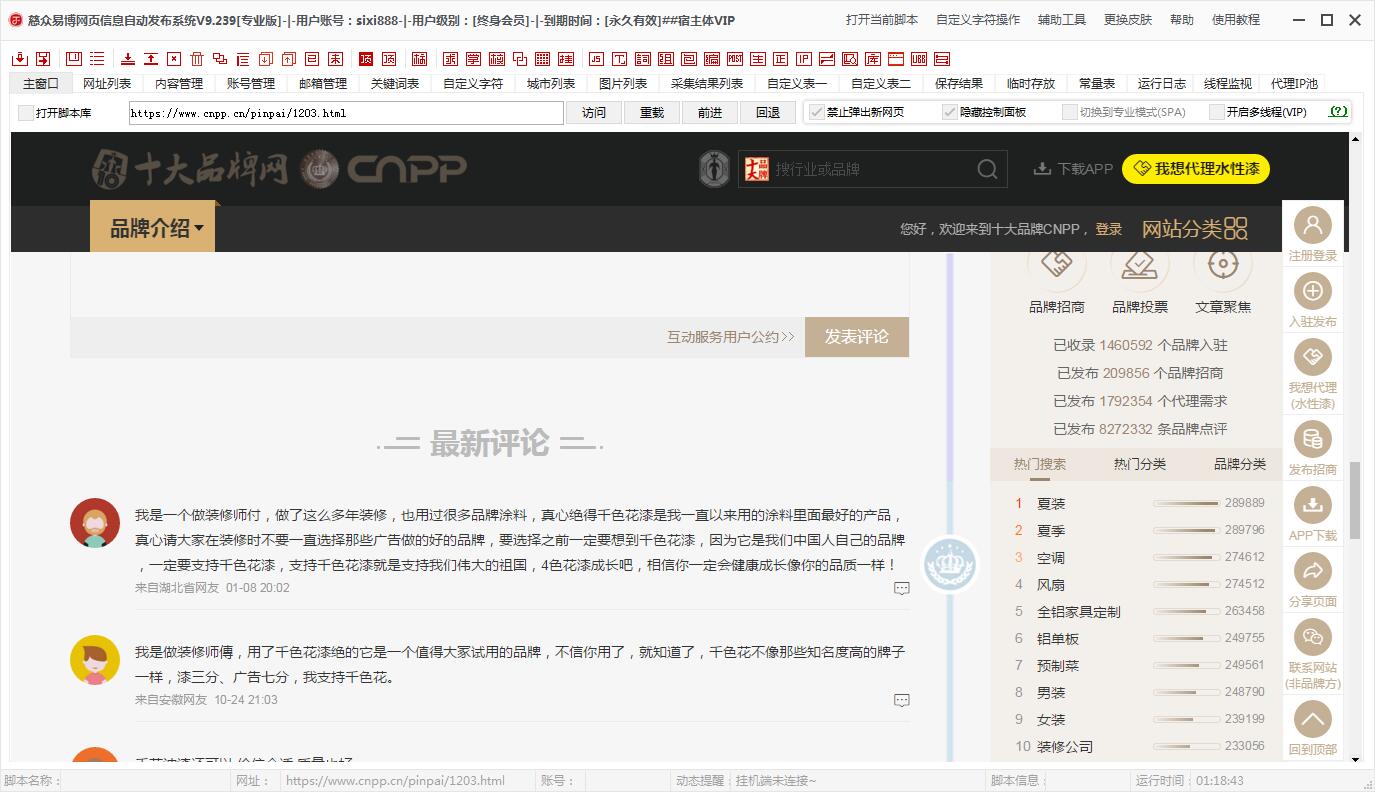Click the 访问 button
Screen dimensions: 1375x792
[594, 113]
